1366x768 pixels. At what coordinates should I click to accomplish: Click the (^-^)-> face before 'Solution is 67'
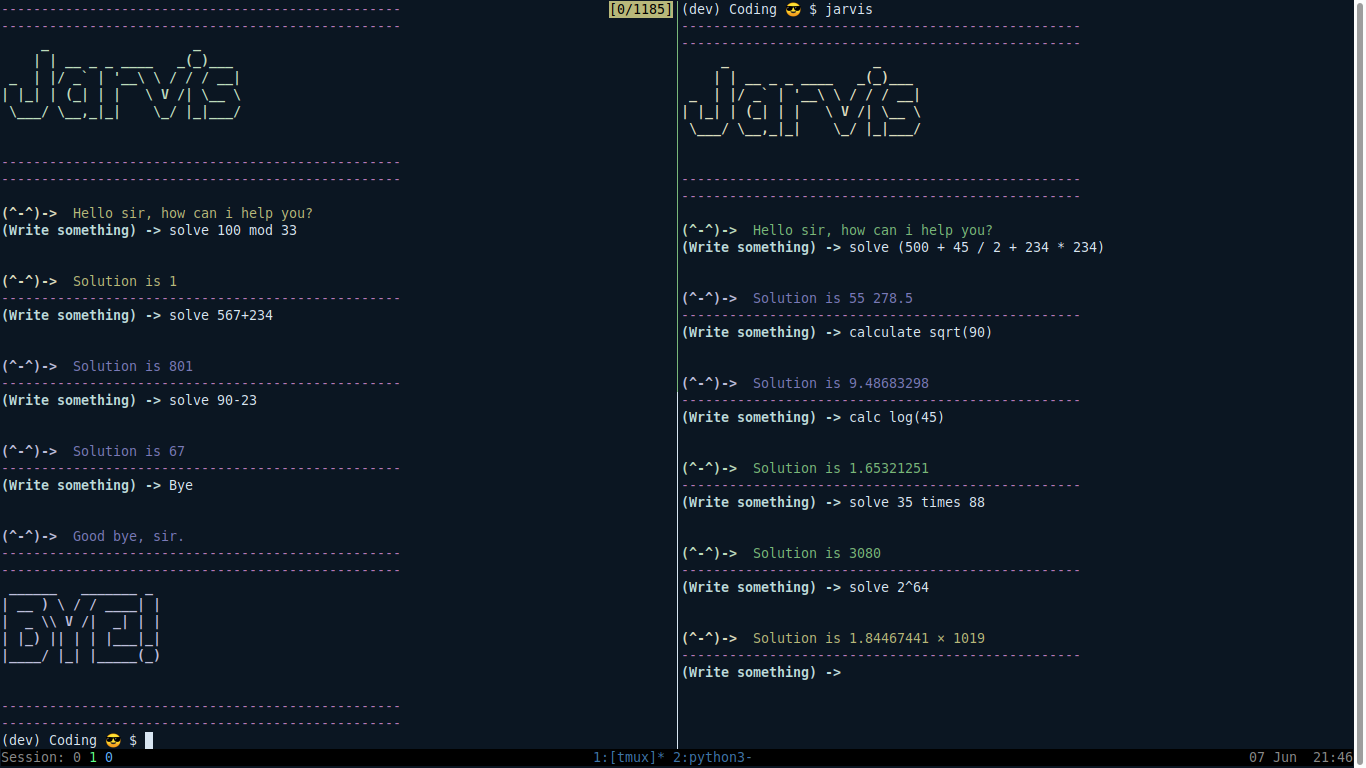tap(29, 451)
